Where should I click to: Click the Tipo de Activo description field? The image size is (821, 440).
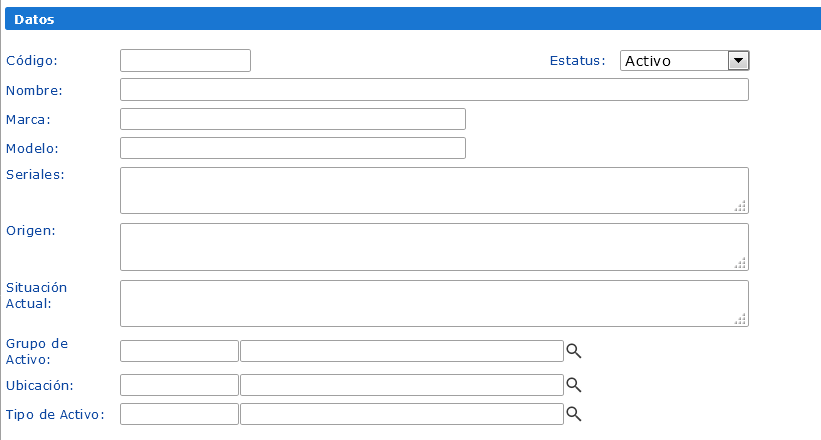coord(402,414)
